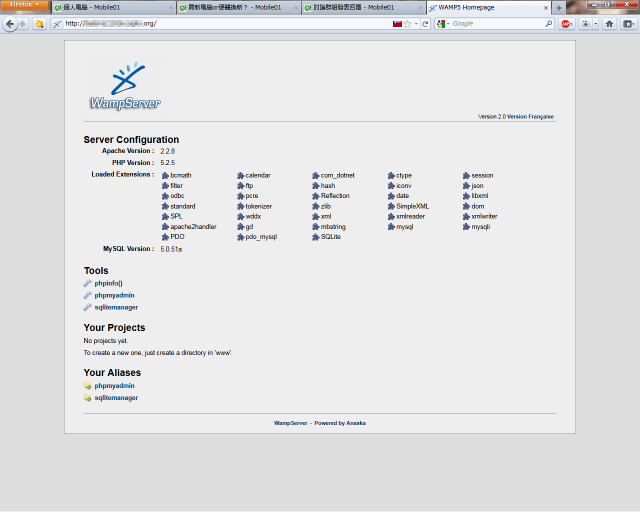This screenshot has height=512, width=640.
Task: Click the Taiwan flag icon in address bar
Action: coord(397,24)
